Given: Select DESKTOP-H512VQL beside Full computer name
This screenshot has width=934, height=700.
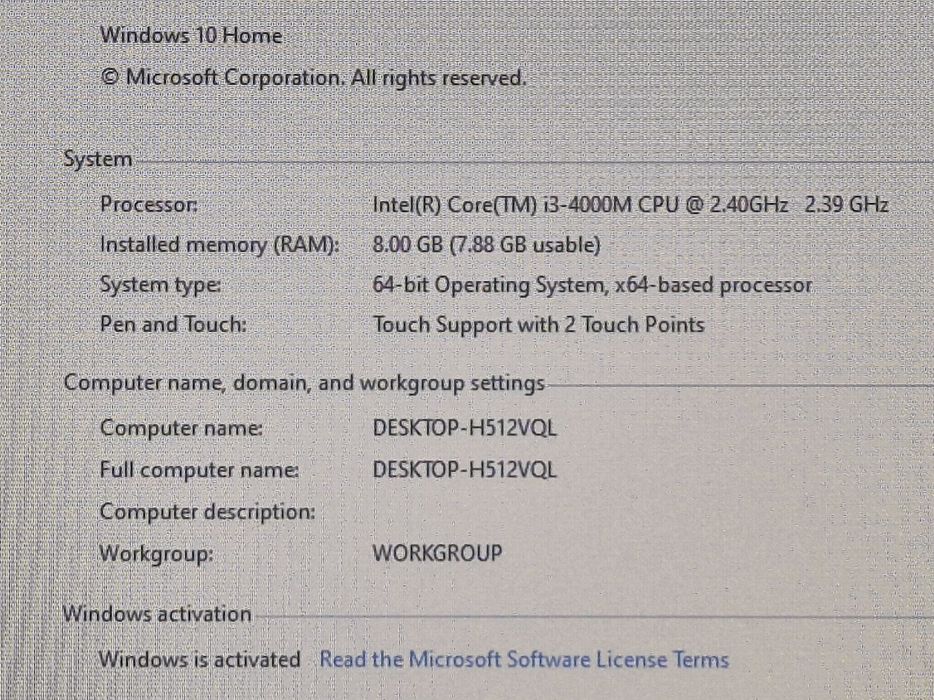Looking at the screenshot, I should [x=465, y=470].
